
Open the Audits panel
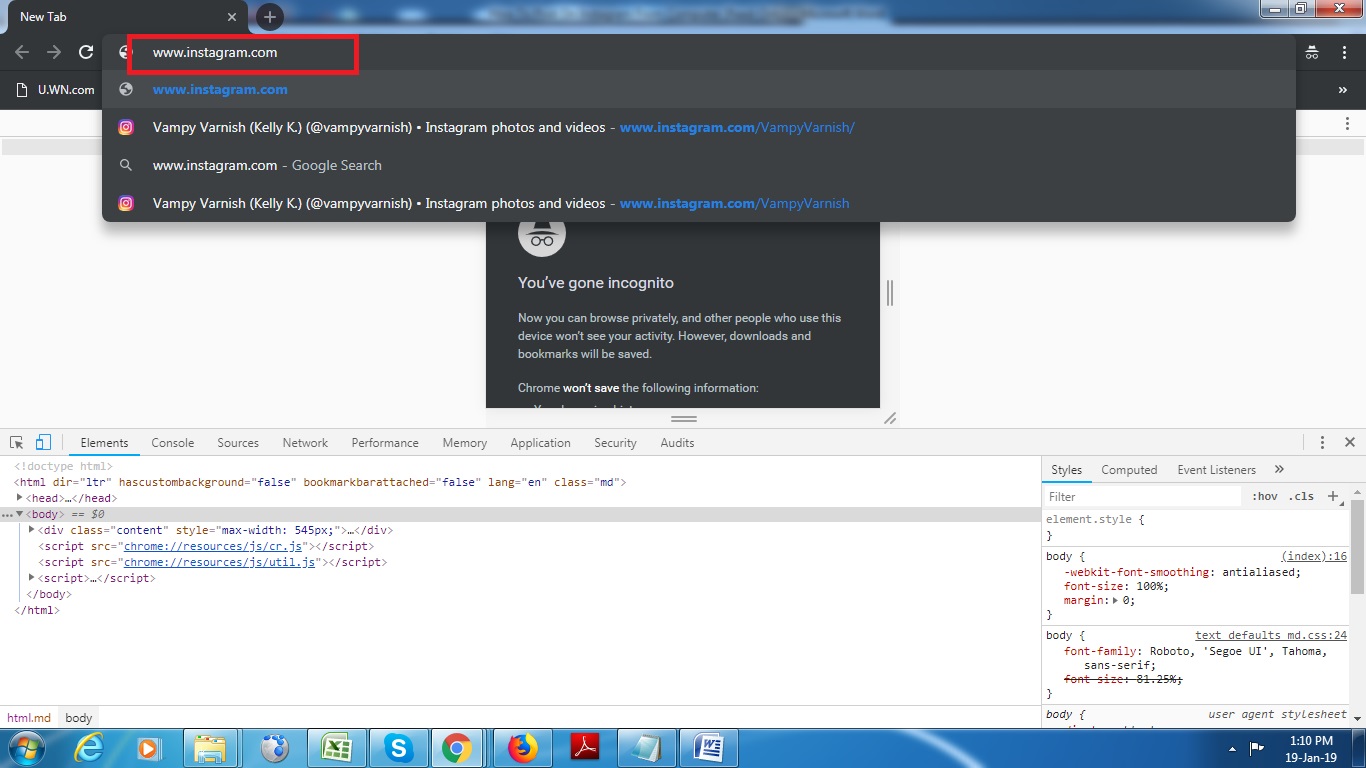677,443
